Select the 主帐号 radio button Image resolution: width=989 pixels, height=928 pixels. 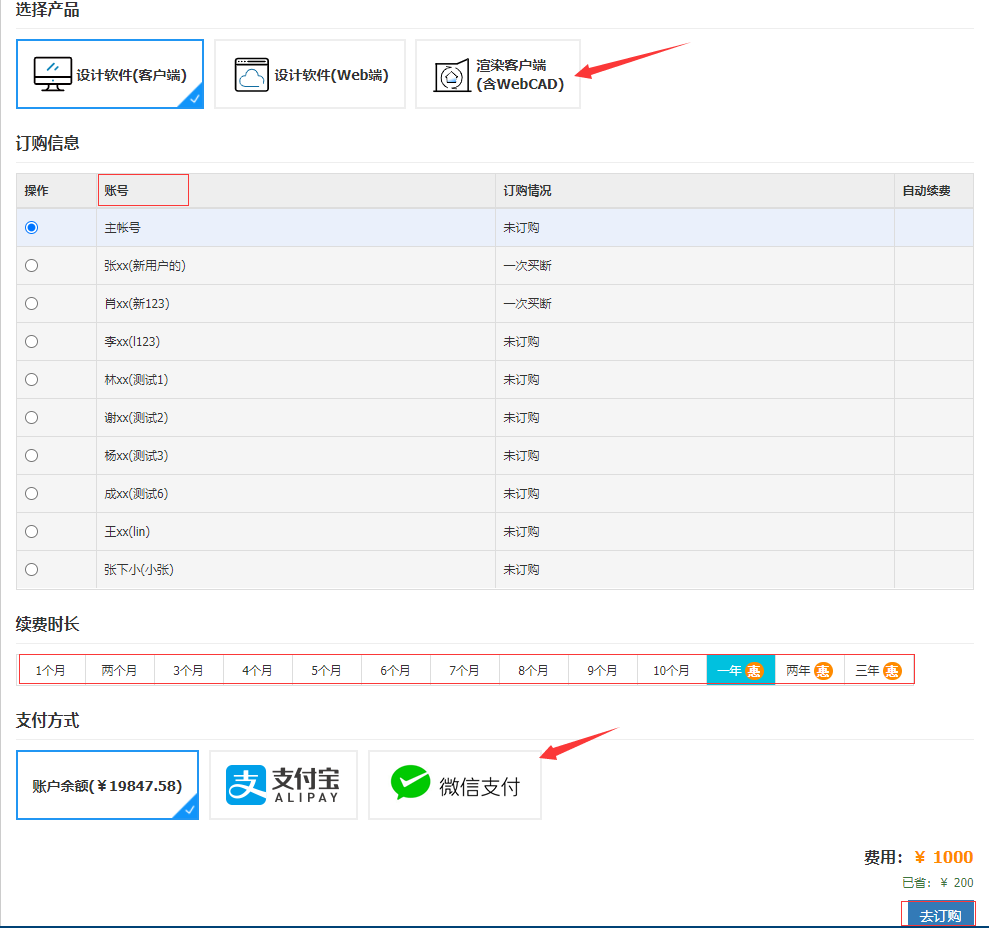(x=32, y=228)
